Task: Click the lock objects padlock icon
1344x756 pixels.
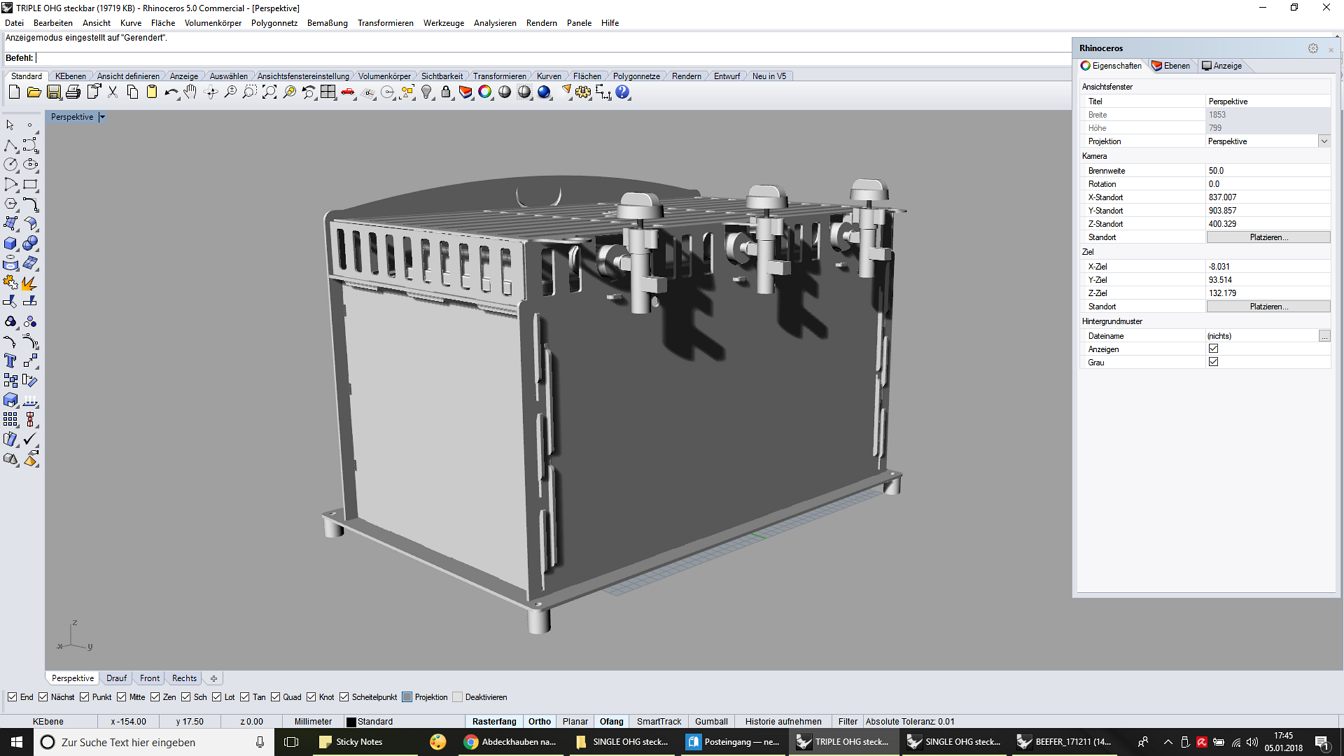Action: [x=446, y=92]
